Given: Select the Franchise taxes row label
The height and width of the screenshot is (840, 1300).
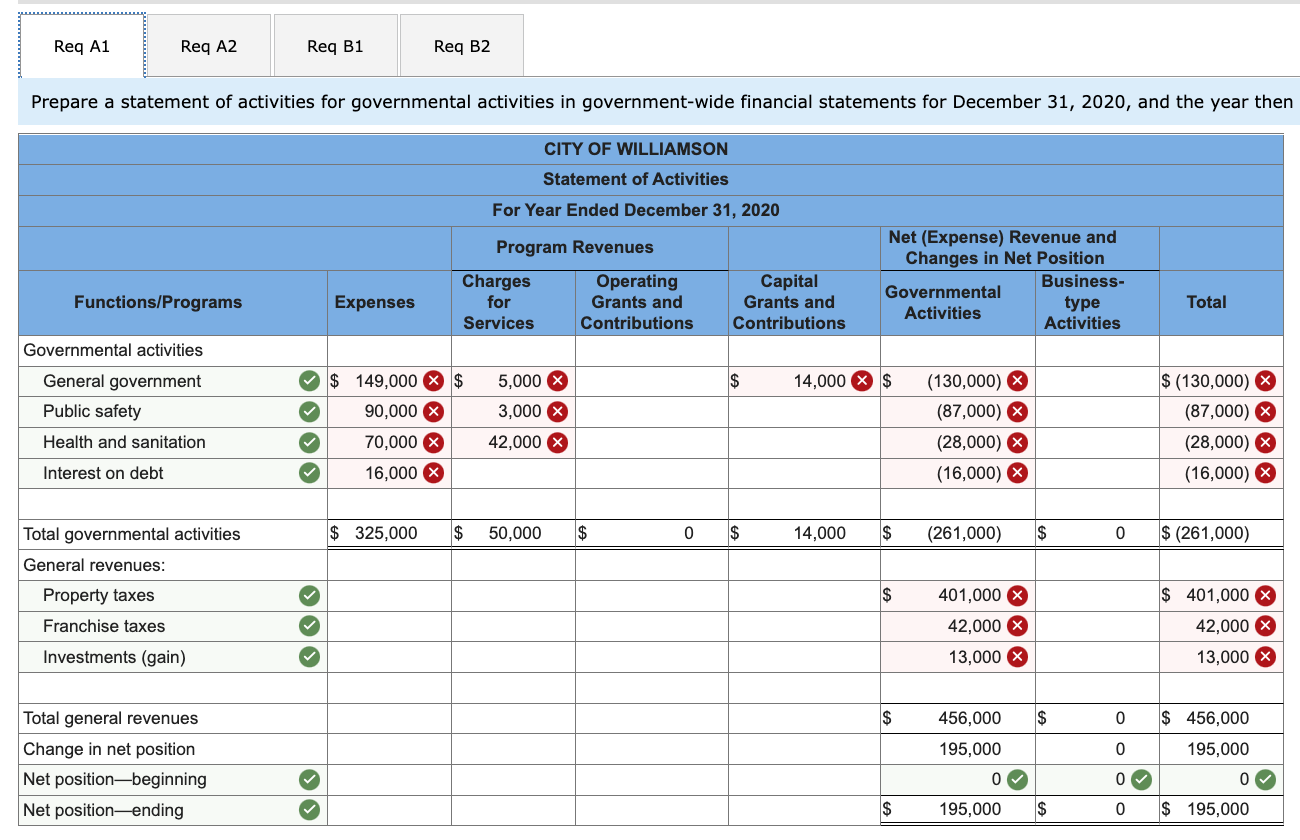Looking at the screenshot, I should (x=104, y=626).
